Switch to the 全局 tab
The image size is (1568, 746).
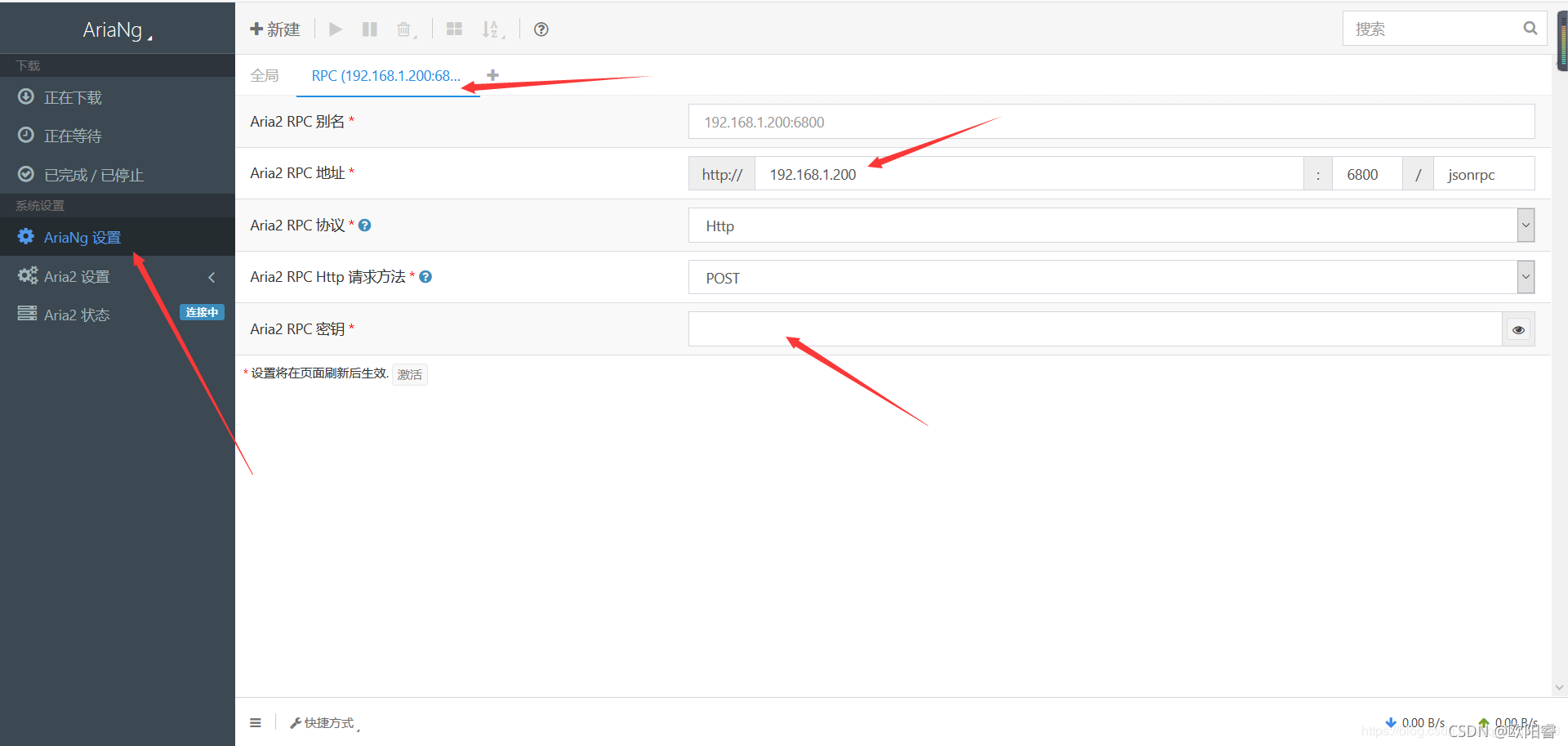[265, 75]
